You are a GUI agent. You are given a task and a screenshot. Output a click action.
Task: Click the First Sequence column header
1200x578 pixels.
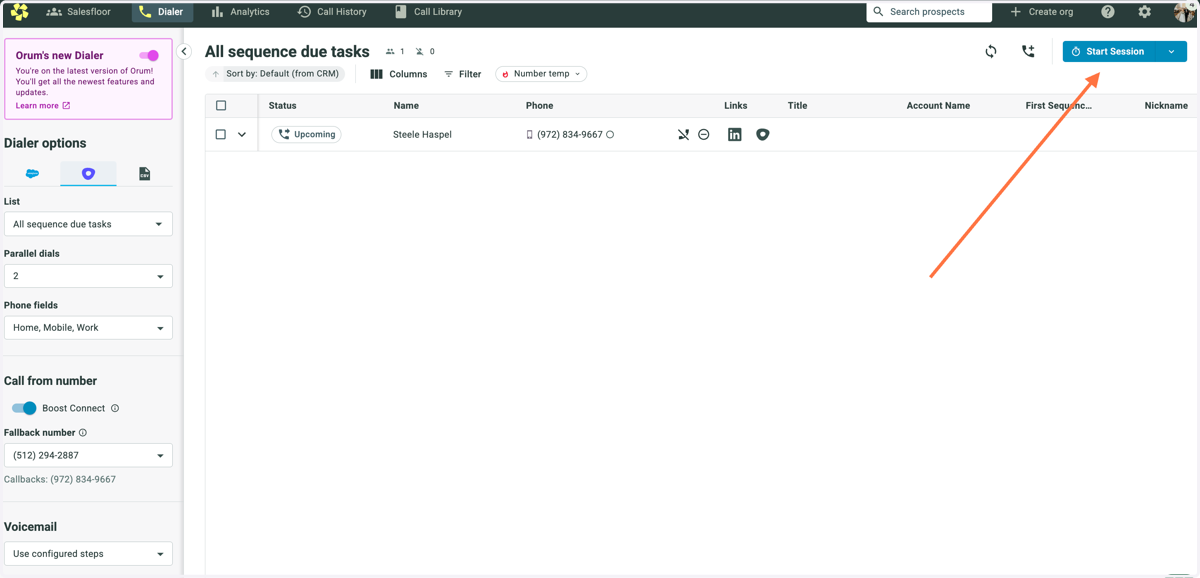(x=1059, y=105)
